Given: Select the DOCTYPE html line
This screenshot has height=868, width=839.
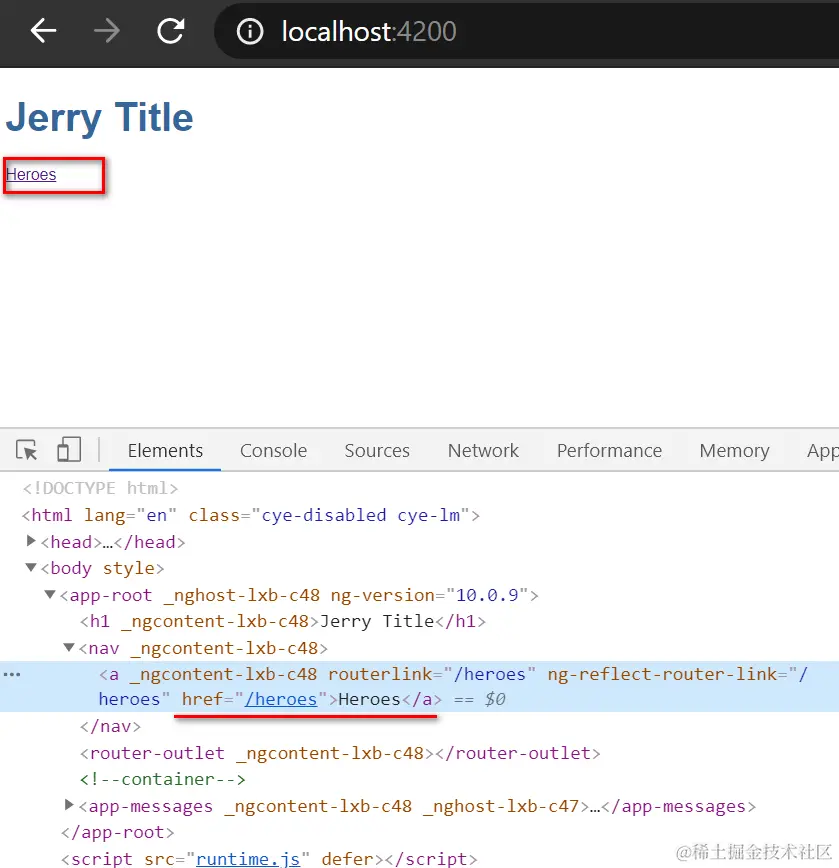Looking at the screenshot, I should (x=100, y=488).
